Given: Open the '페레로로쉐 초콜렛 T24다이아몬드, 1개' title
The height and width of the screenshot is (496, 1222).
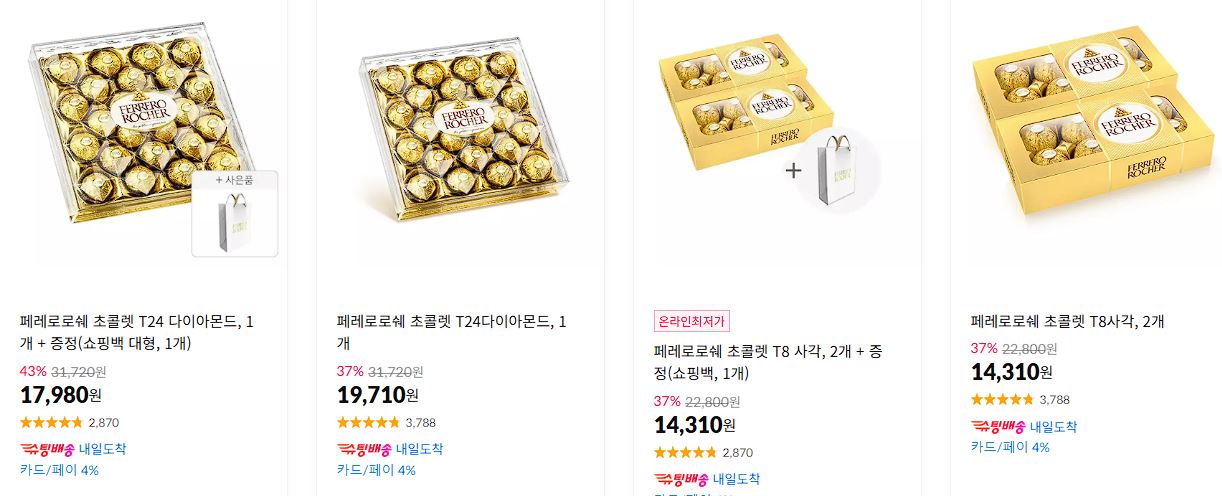Looking at the screenshot, I should click(452, 332).
